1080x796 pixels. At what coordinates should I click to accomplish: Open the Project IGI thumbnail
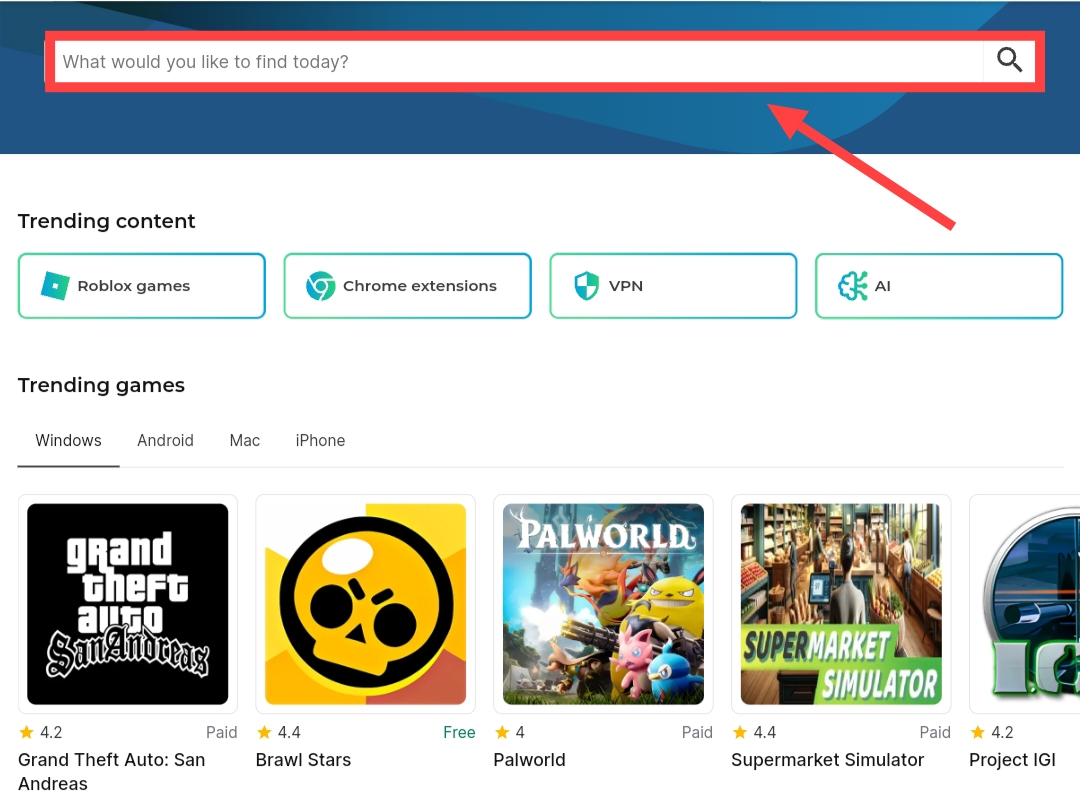1029,604
